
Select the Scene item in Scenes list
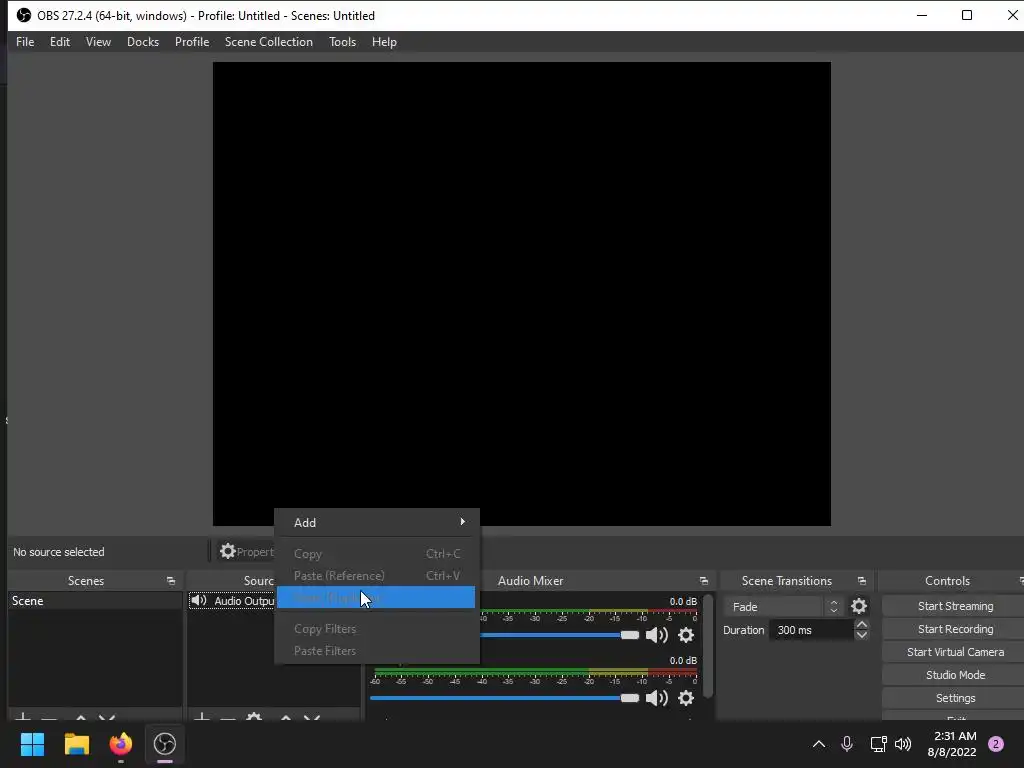point(95,601)
